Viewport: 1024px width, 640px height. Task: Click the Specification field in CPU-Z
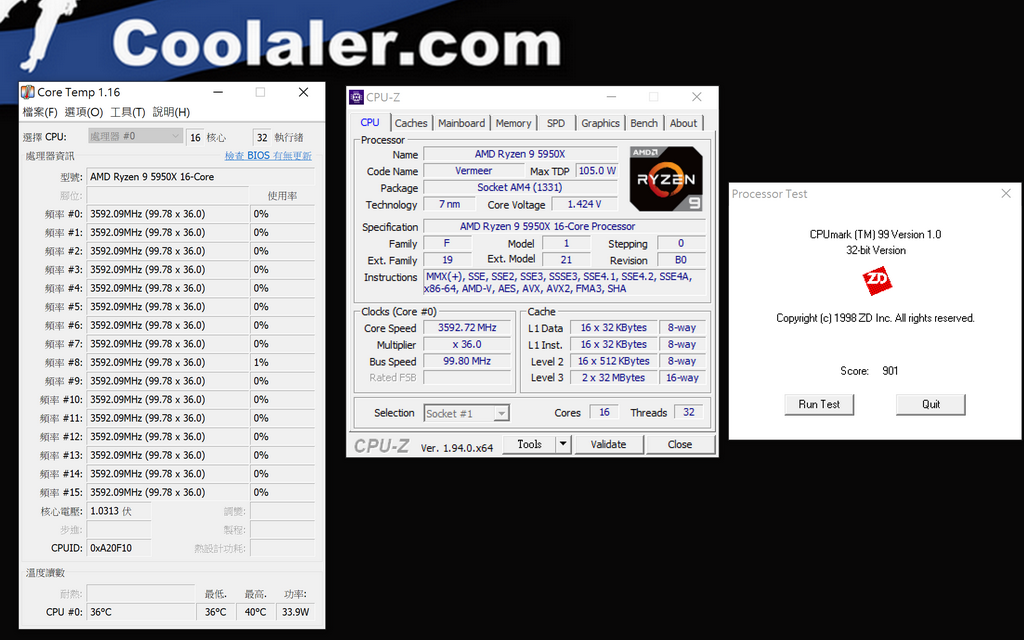[564, 227]
